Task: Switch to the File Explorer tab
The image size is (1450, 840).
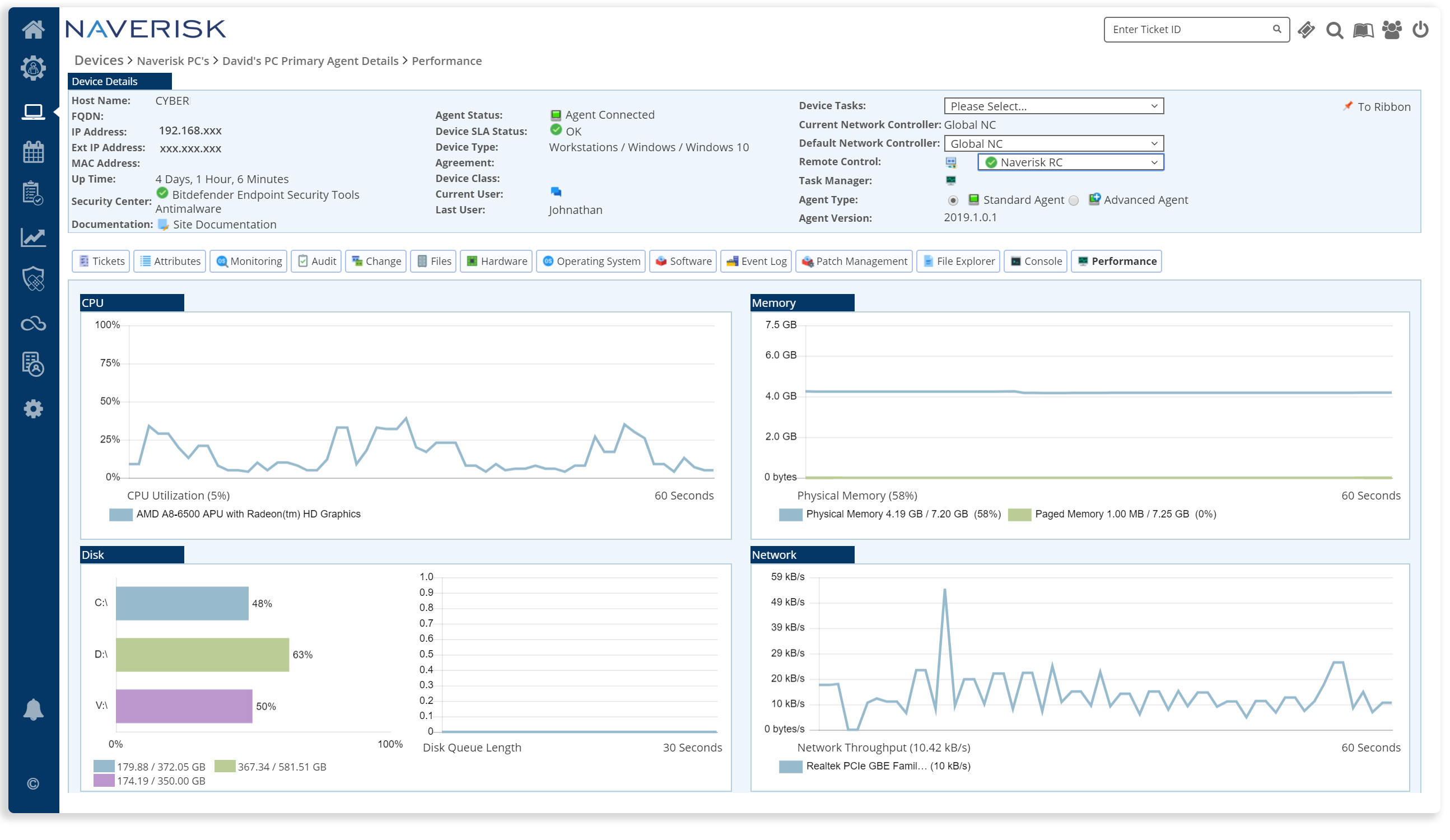Action: point(958,261)
